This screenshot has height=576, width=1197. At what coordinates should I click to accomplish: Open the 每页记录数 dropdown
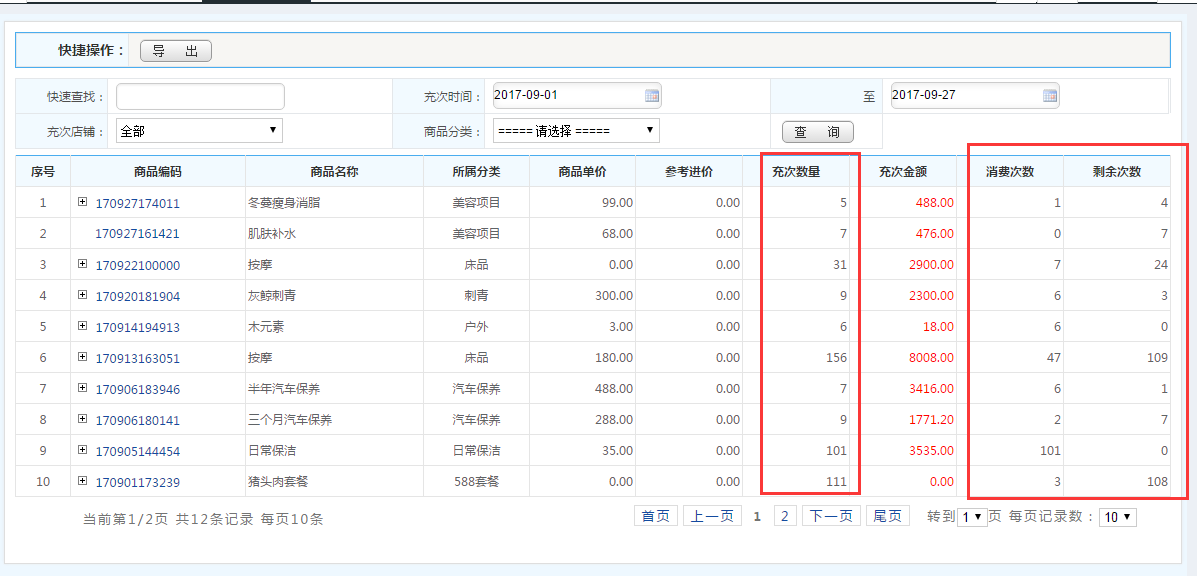tap(1117, 517)
